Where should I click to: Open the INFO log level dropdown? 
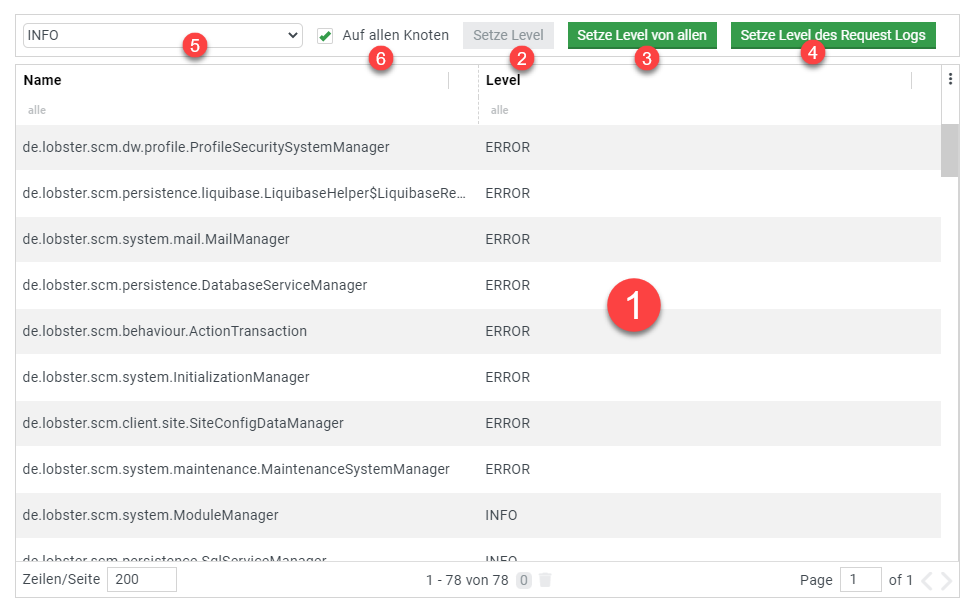[162, 36]
